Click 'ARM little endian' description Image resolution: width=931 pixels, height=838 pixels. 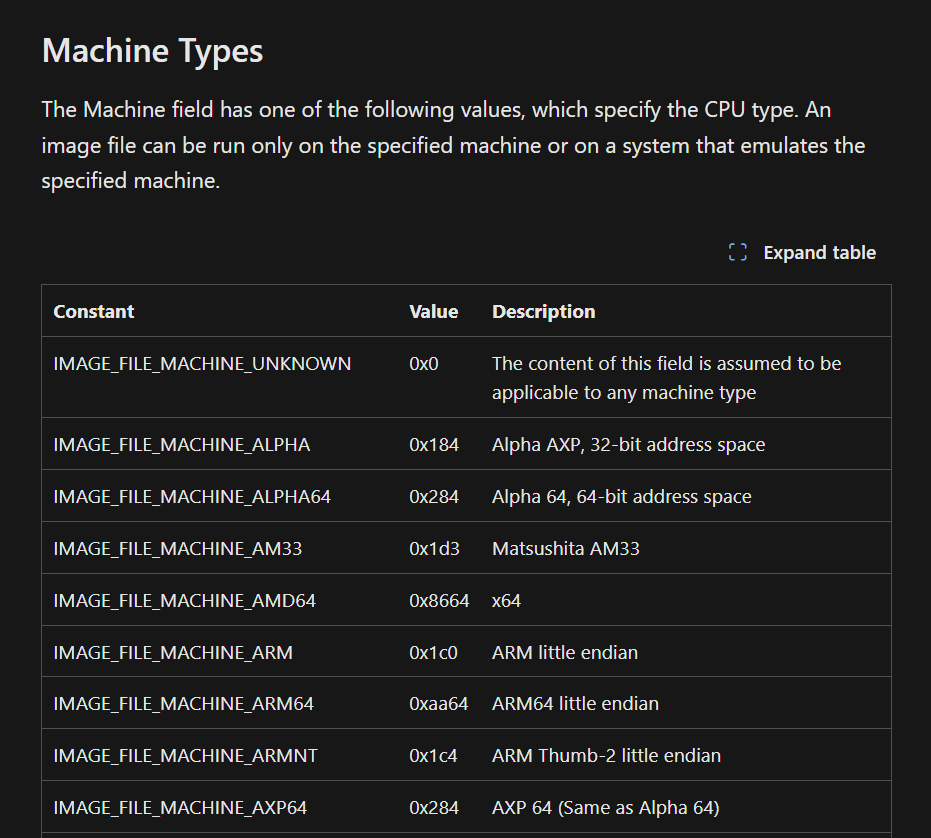(565, 653)
